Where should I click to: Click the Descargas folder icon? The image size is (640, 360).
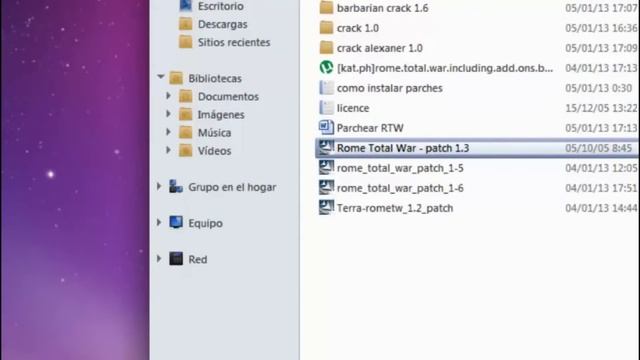tap(186, 24)
